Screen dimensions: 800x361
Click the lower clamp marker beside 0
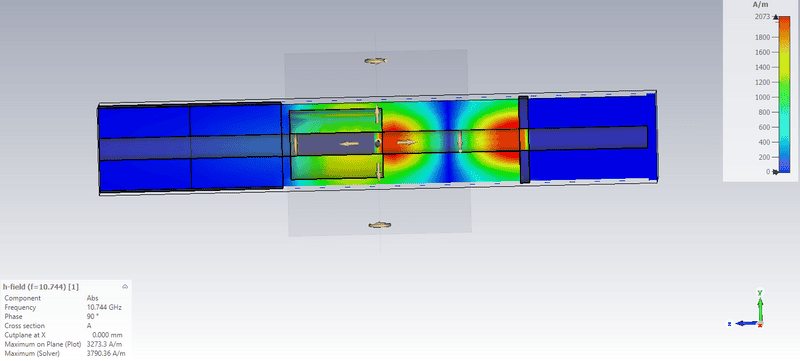click(x=776, y=172)
